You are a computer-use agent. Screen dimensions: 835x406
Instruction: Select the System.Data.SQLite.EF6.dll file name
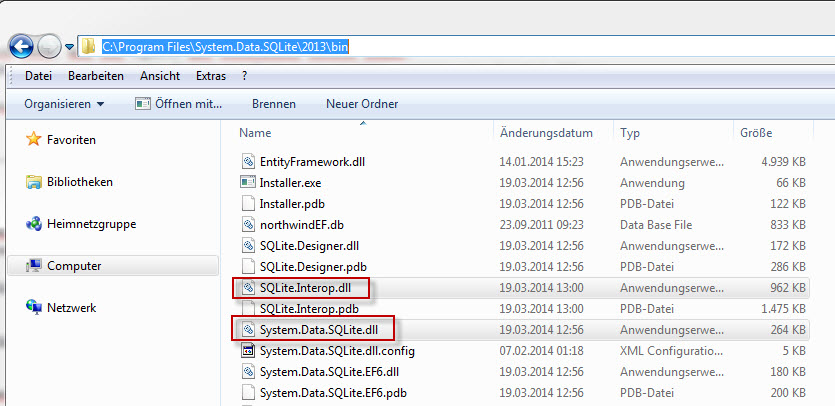coord(329,371)
